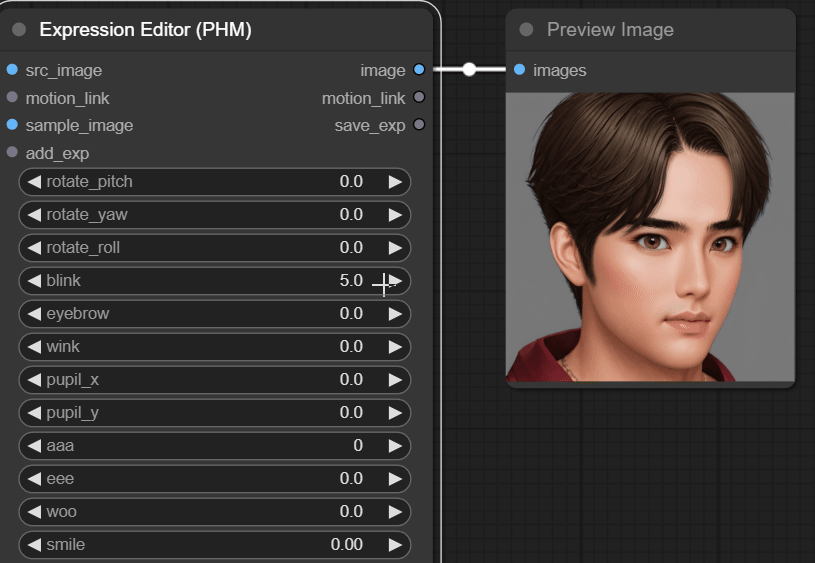The height and width of the screenshot is (563, 815).
Task: Click the image output socket
Action: coord(419,70)
